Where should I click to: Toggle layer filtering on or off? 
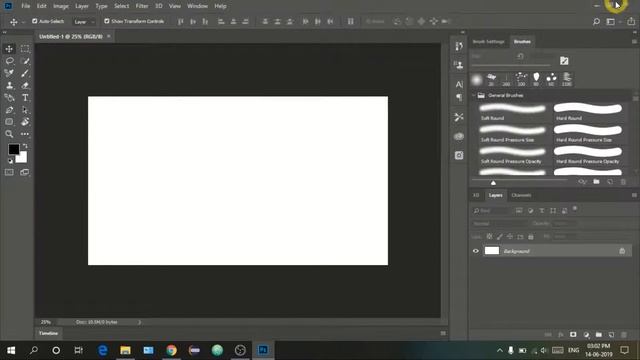pyautogui.click(x=575, y=209)
